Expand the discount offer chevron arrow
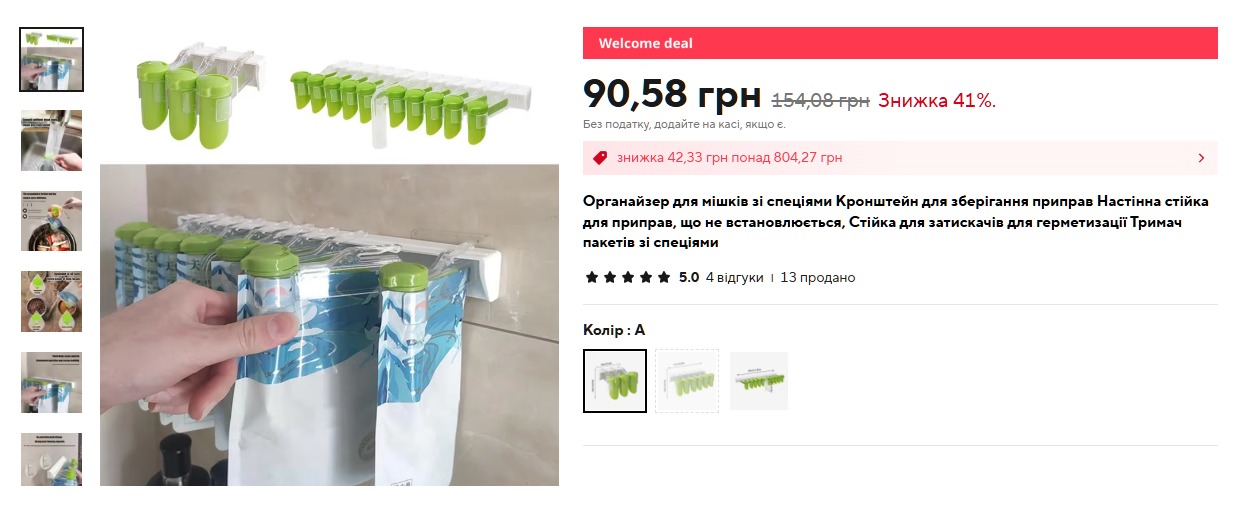Viewport: 1238px width, 507px height. click(x=1201, y=158)
